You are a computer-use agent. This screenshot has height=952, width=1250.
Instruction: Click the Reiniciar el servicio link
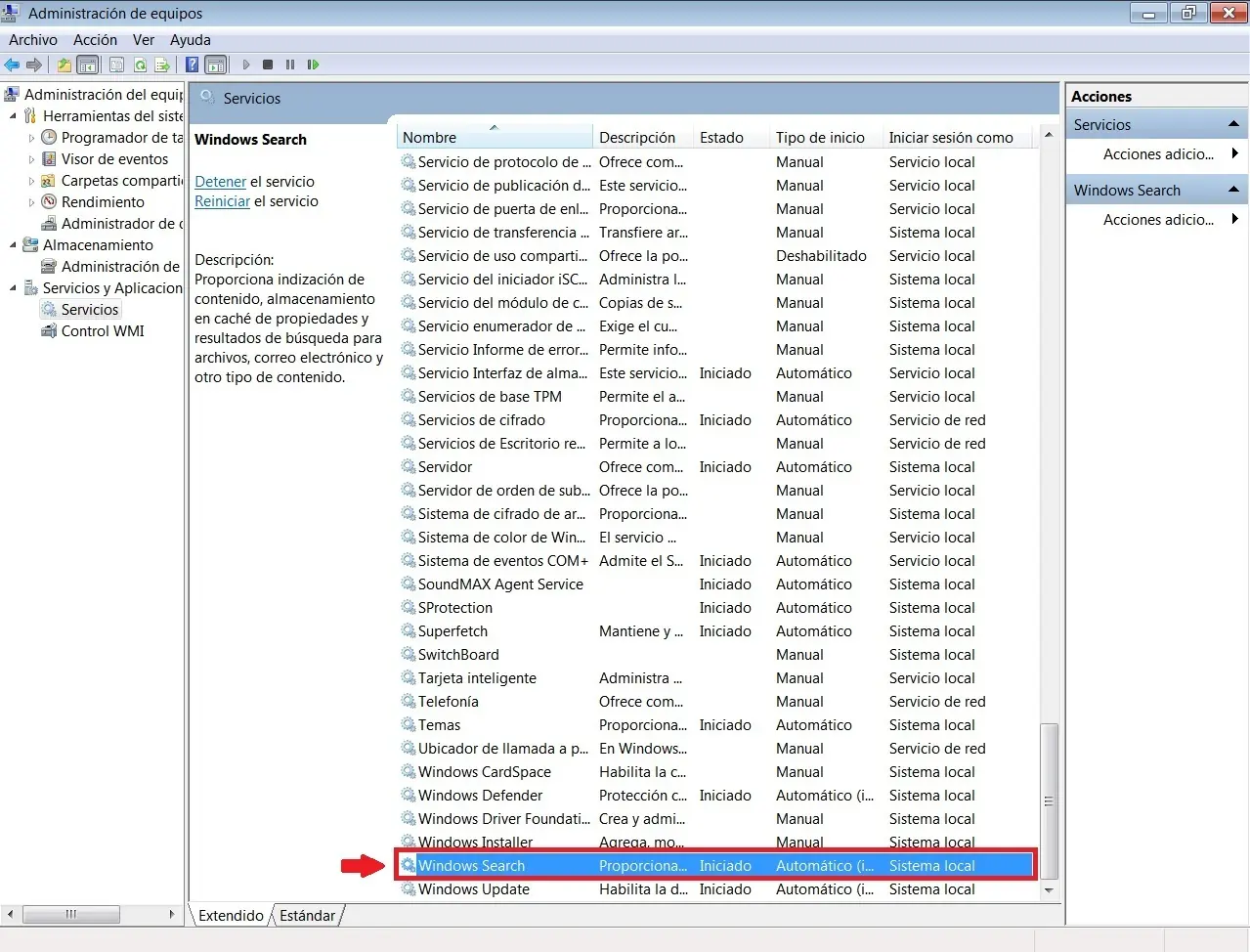[x=223, y=201]
